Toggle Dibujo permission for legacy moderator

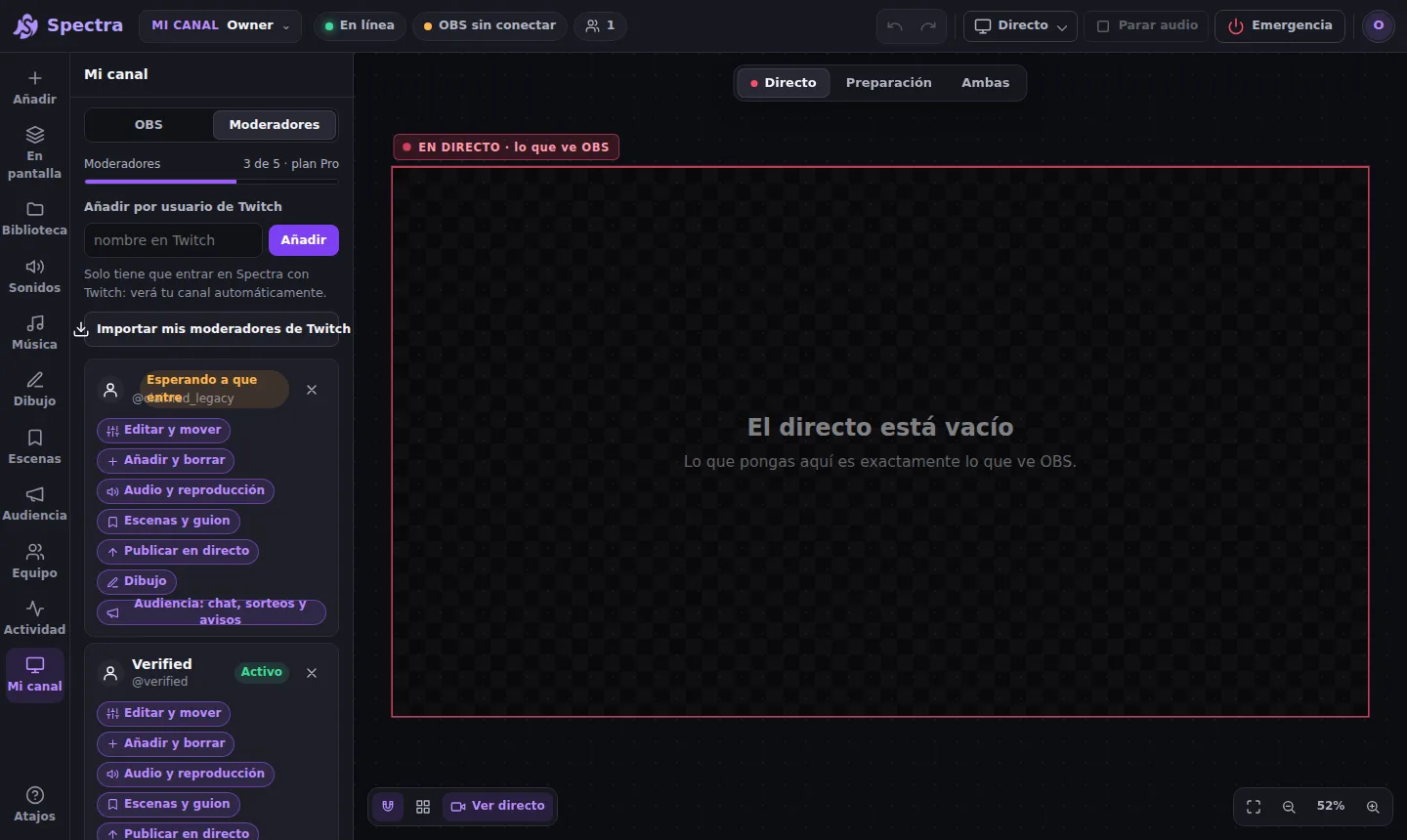click(136, 581)
